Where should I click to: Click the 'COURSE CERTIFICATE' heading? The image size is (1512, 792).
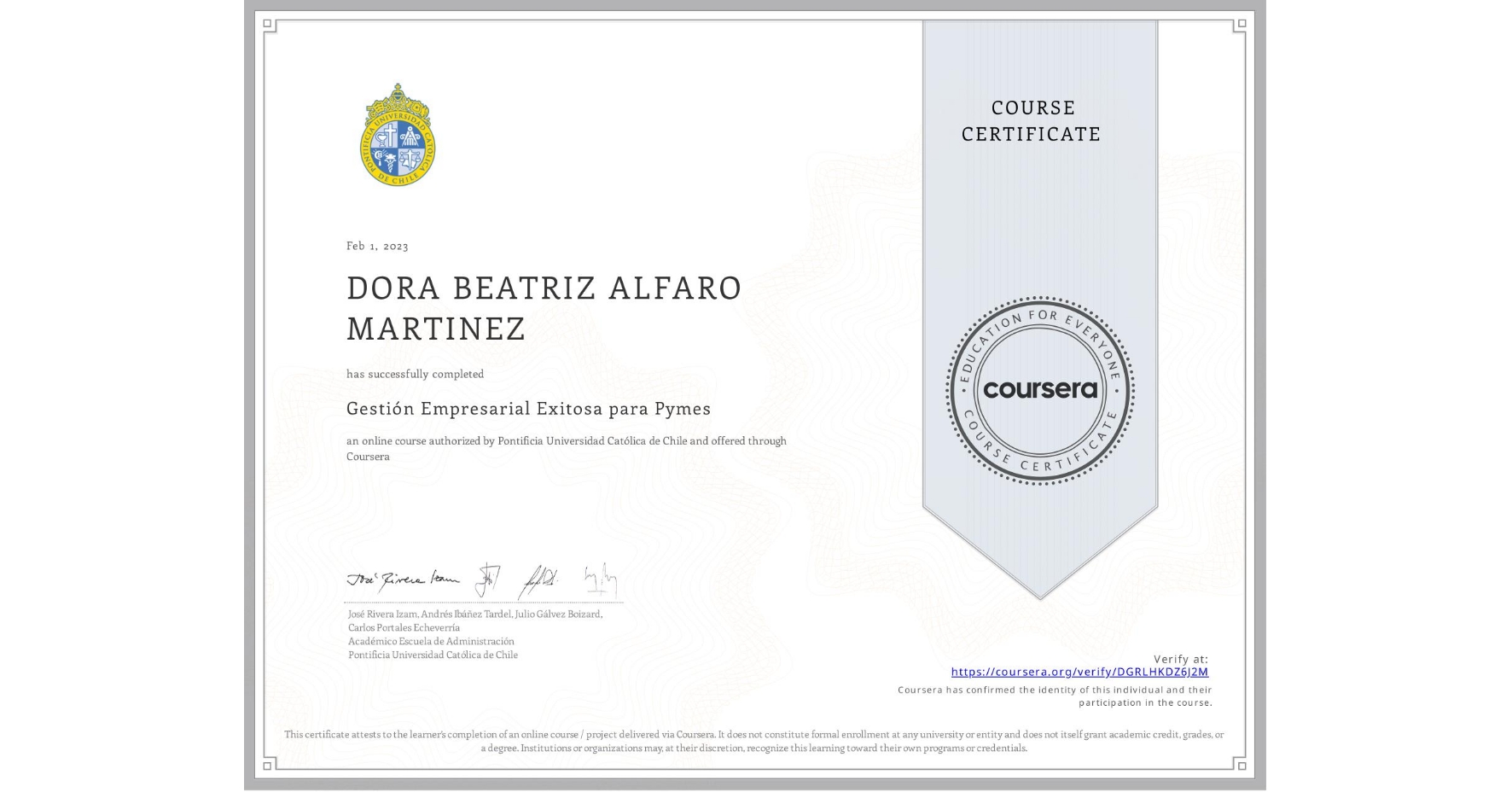click(x=1032, y=120)
